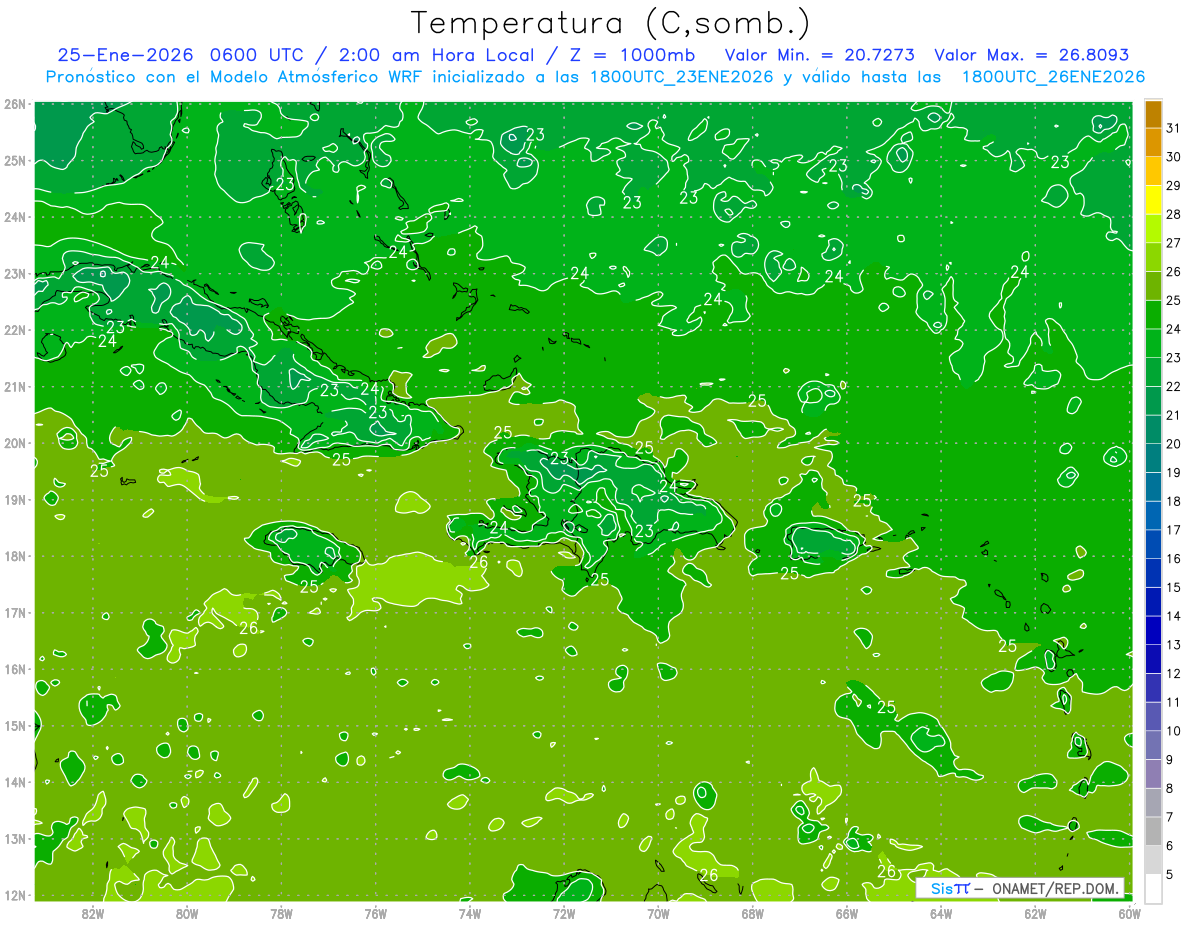Click the '5' label on the color legend

[x=1170, y=874]
